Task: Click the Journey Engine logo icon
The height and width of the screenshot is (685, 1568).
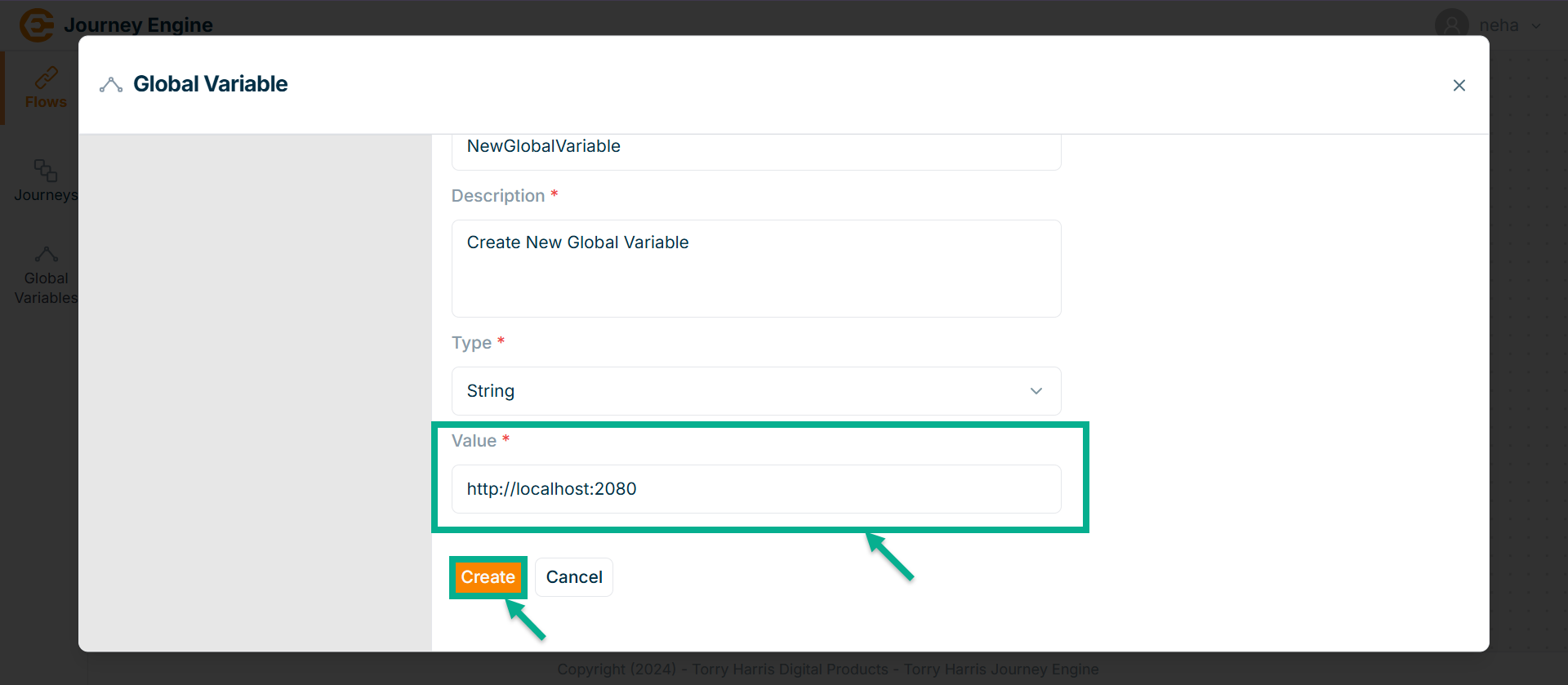Action: coord(37,25)
